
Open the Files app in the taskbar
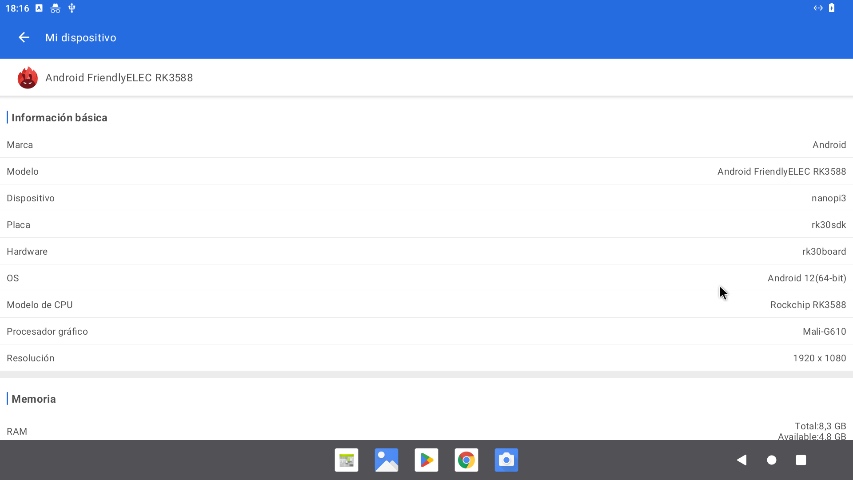click(x=347, y=460)
